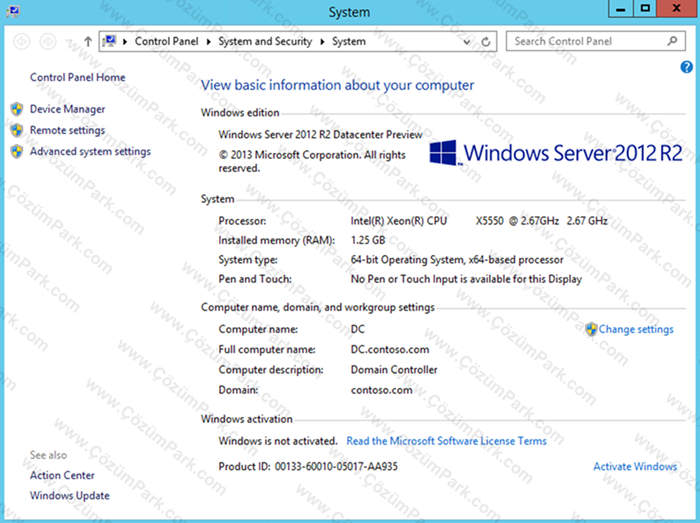Click the Computer name value 'DC'
The width and height of the screenshot is (700, 523).
(358, 329)
